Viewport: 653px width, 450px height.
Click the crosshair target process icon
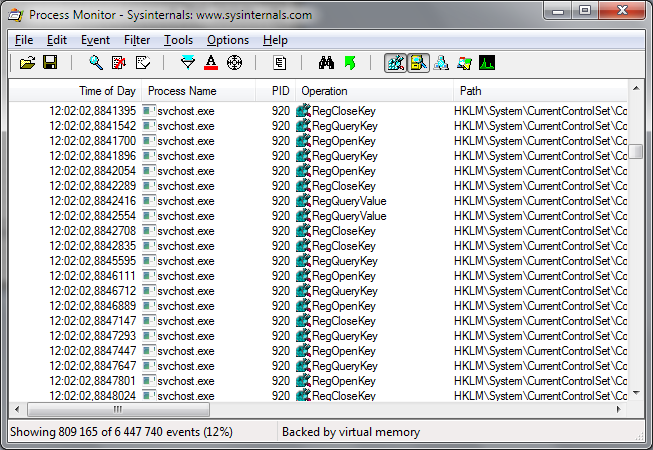(x=234, y=63)
